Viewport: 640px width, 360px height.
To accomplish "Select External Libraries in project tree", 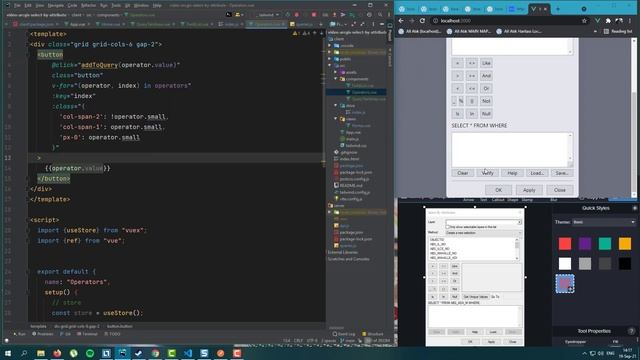I will coord(342,252).
